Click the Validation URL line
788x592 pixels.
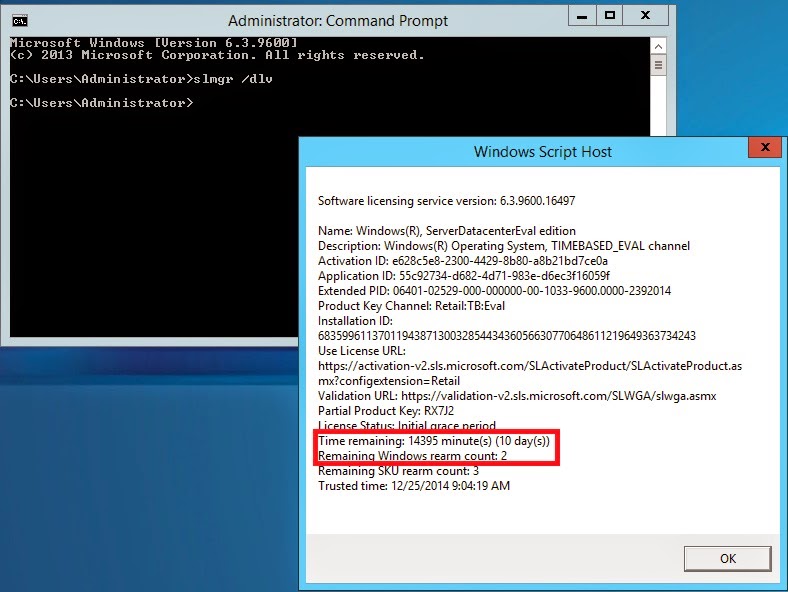tap(517, 396)
